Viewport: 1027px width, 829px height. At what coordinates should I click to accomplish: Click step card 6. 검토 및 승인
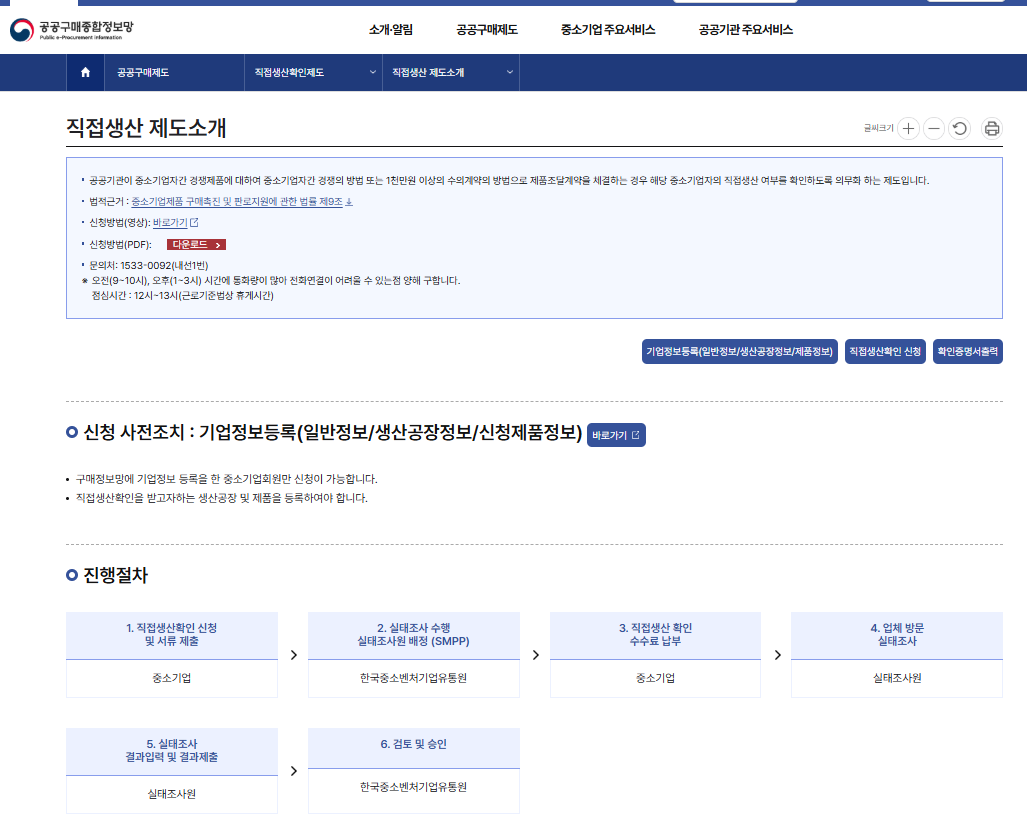pyautogui.click(x=413, y=771)
